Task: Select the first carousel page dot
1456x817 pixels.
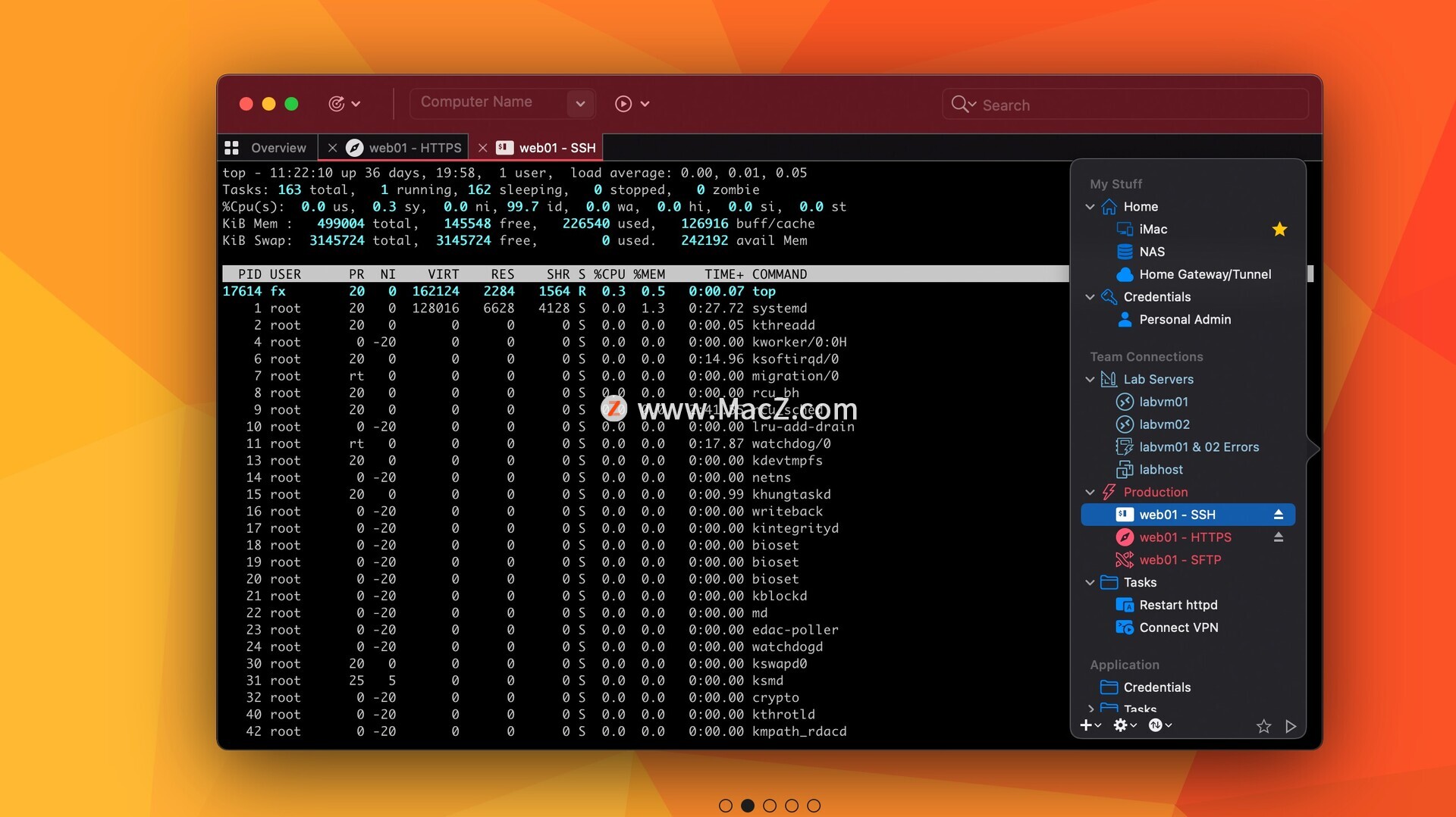Action: click(726, 806)
